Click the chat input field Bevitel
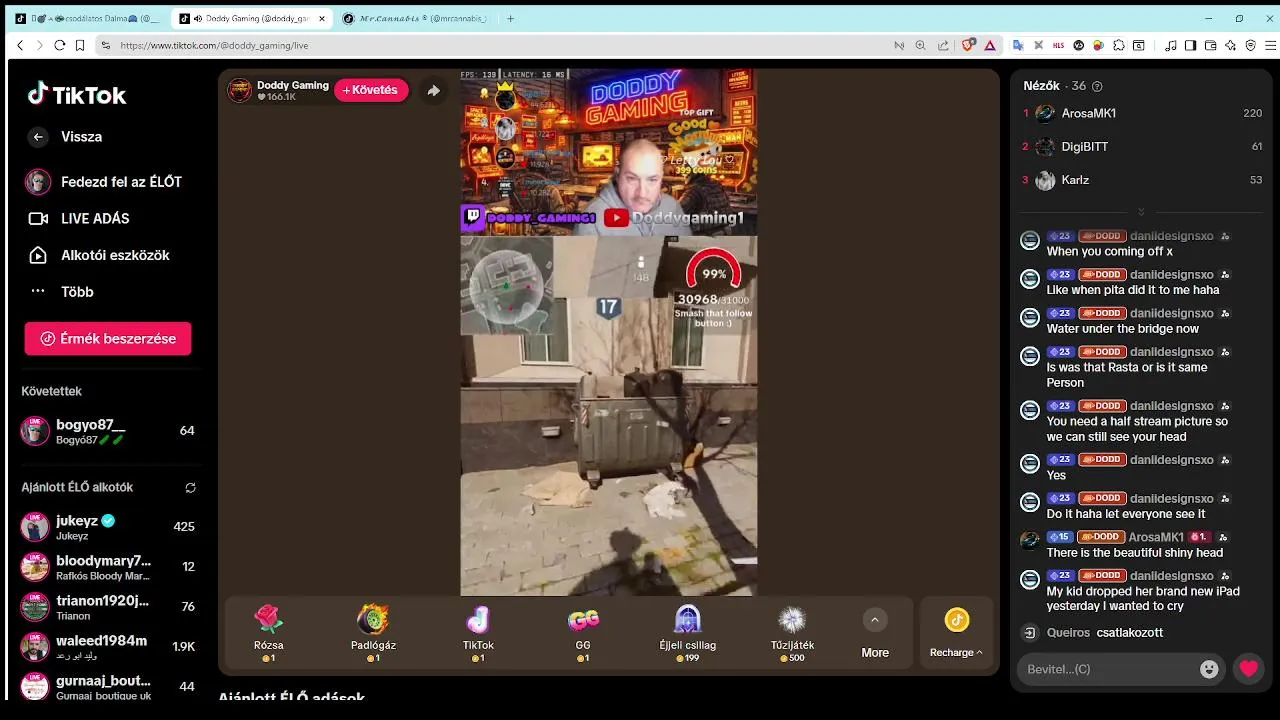 tap(1108, 669)
